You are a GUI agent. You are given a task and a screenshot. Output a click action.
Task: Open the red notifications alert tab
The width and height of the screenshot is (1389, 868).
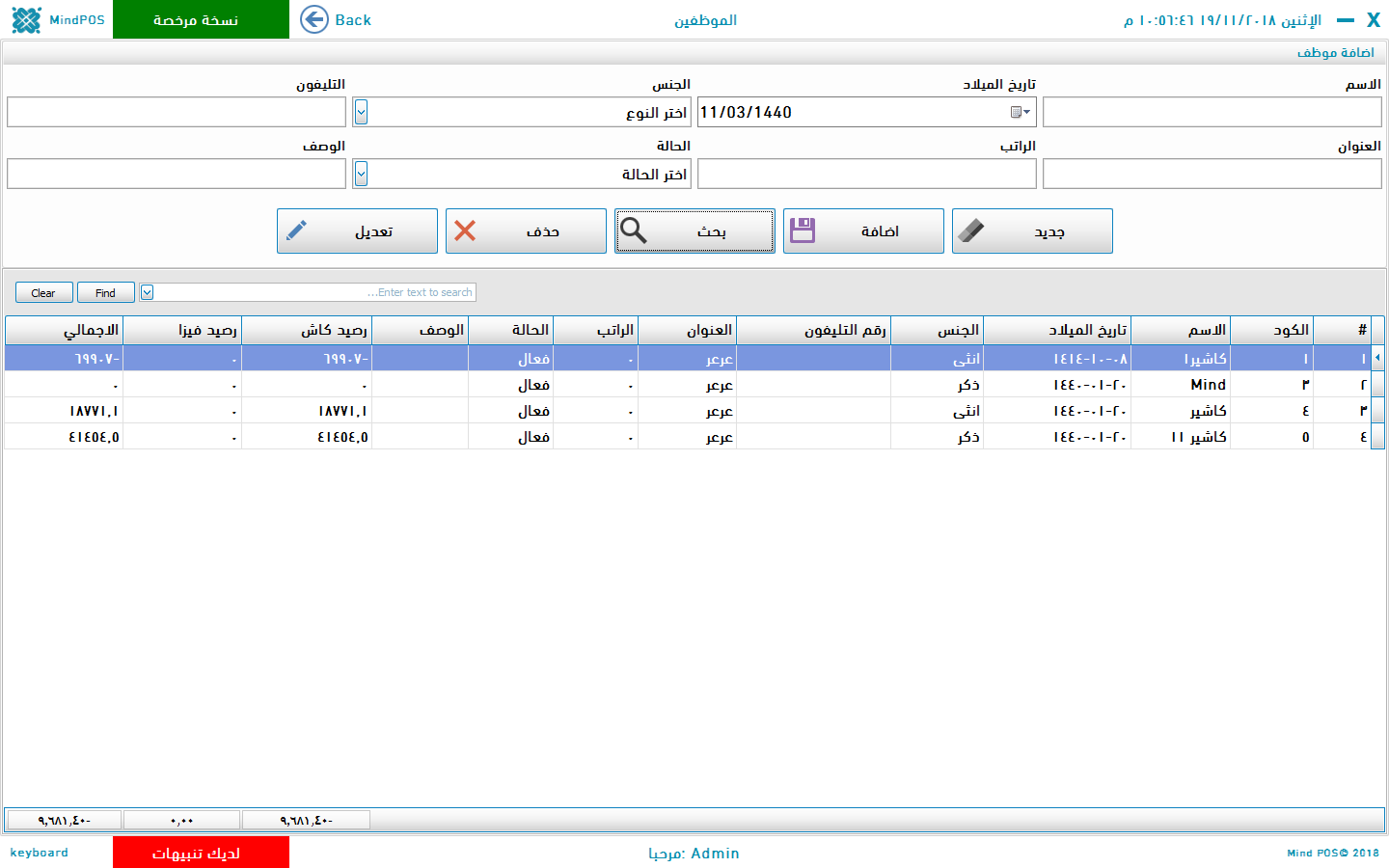coord(201,853)
